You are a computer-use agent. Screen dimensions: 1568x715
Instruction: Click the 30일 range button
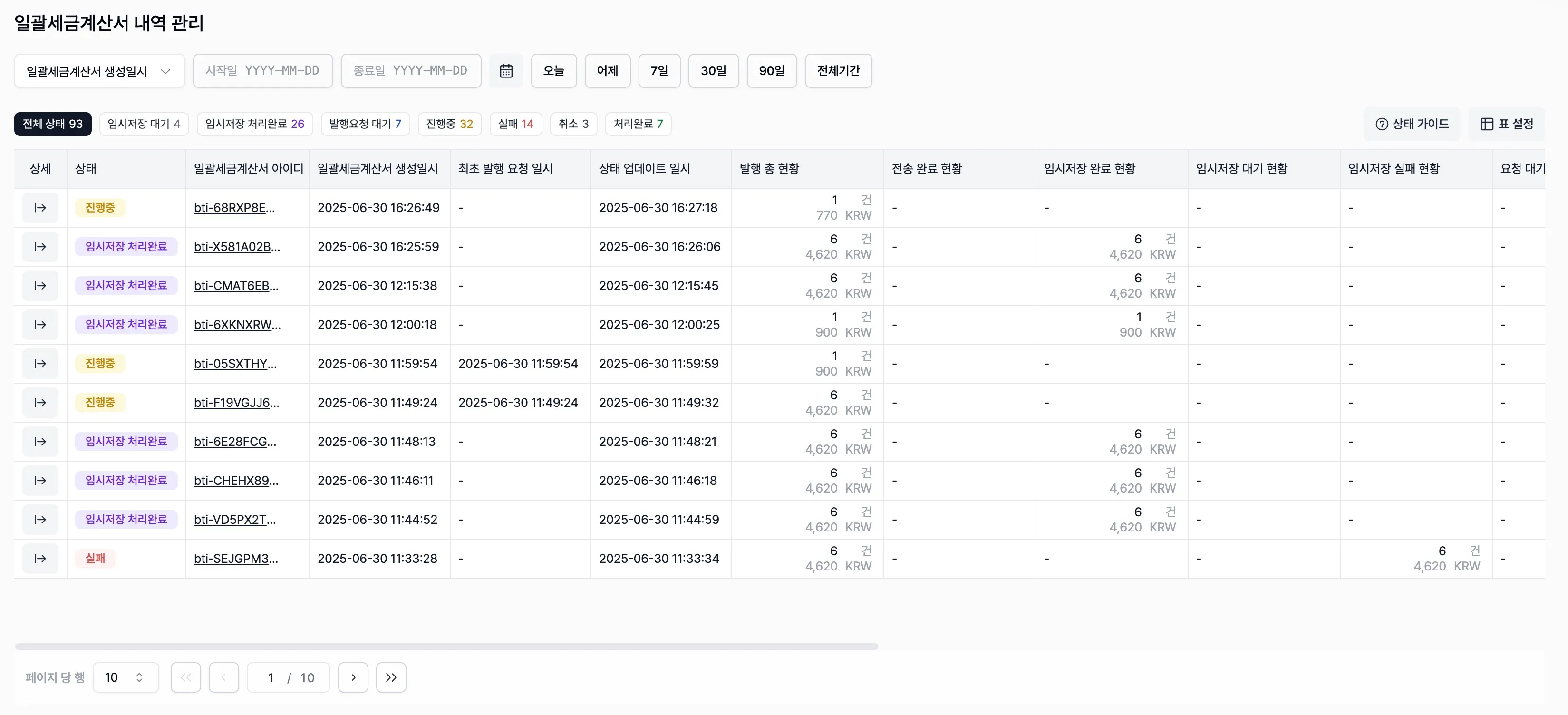pyautogui.click(x=713, y=70)
